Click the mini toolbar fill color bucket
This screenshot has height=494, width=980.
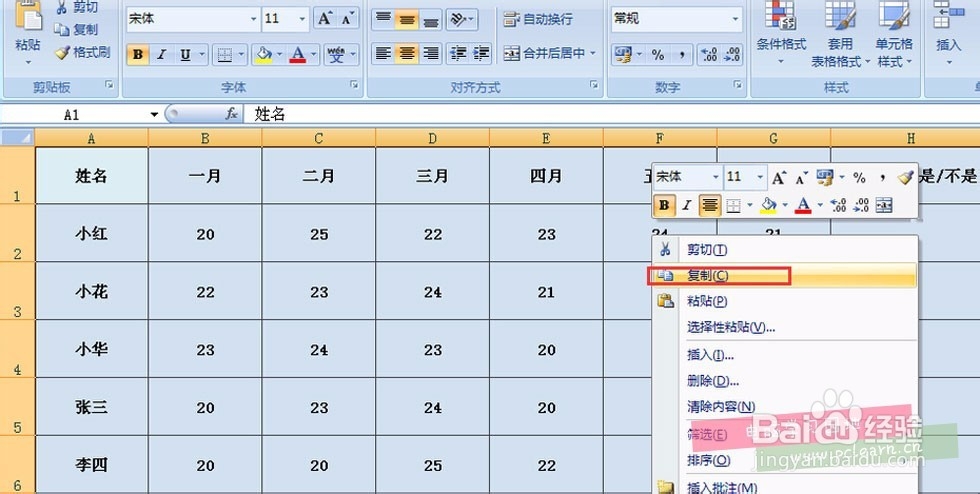point(768,205)
